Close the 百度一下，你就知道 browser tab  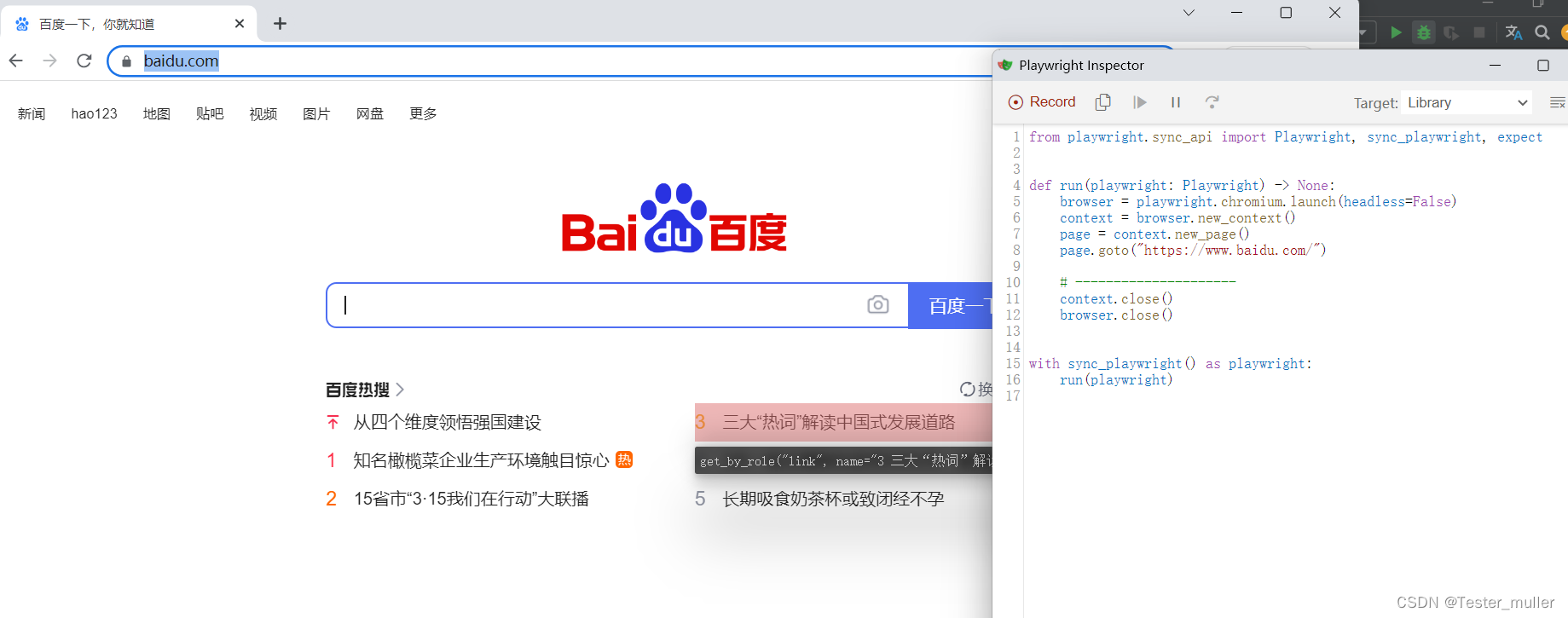(240, 24)
